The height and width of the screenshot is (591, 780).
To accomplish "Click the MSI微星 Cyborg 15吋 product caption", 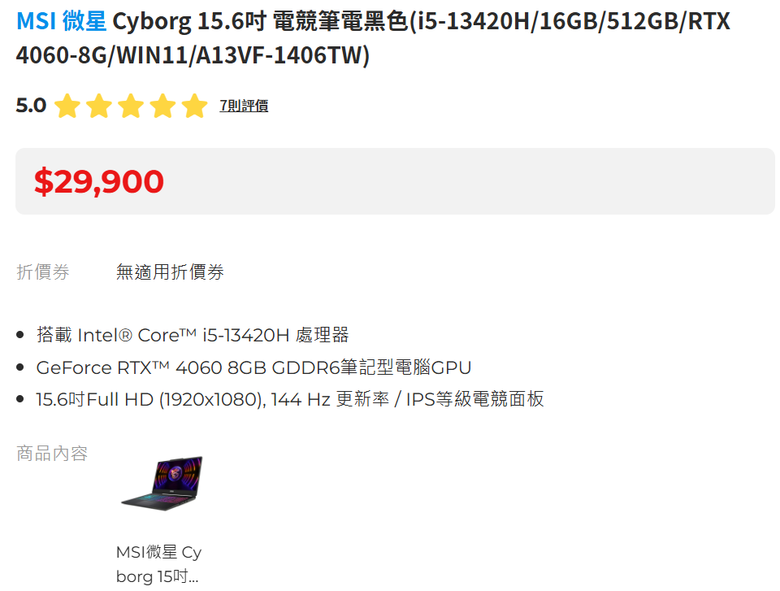I will pyautogui.click(x=158, y=564).
